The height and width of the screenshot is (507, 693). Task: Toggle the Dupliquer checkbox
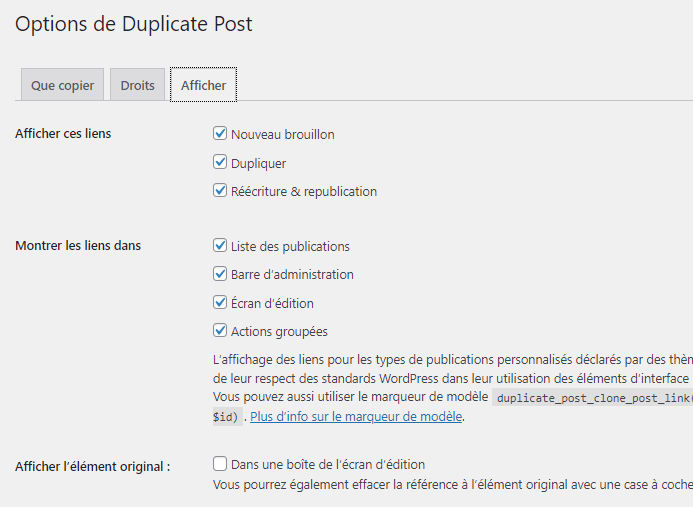(220, 162)
